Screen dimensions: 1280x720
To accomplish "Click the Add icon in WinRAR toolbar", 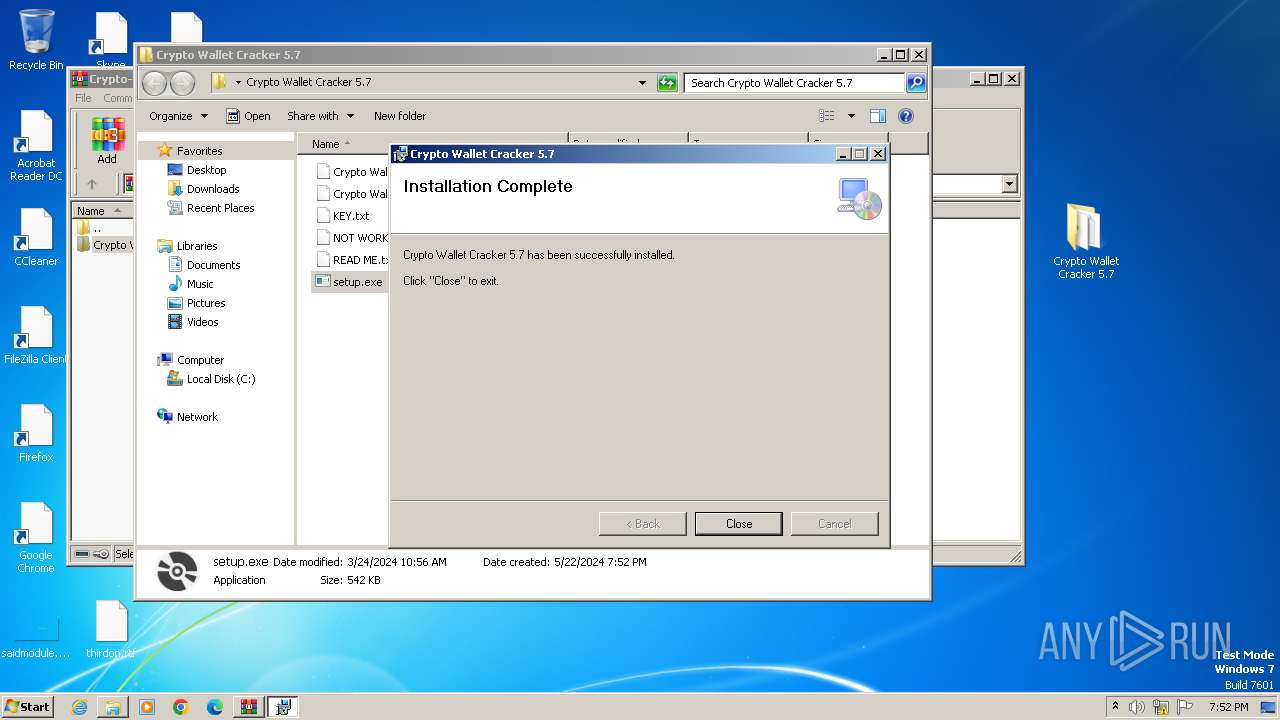I will (107, 141).
